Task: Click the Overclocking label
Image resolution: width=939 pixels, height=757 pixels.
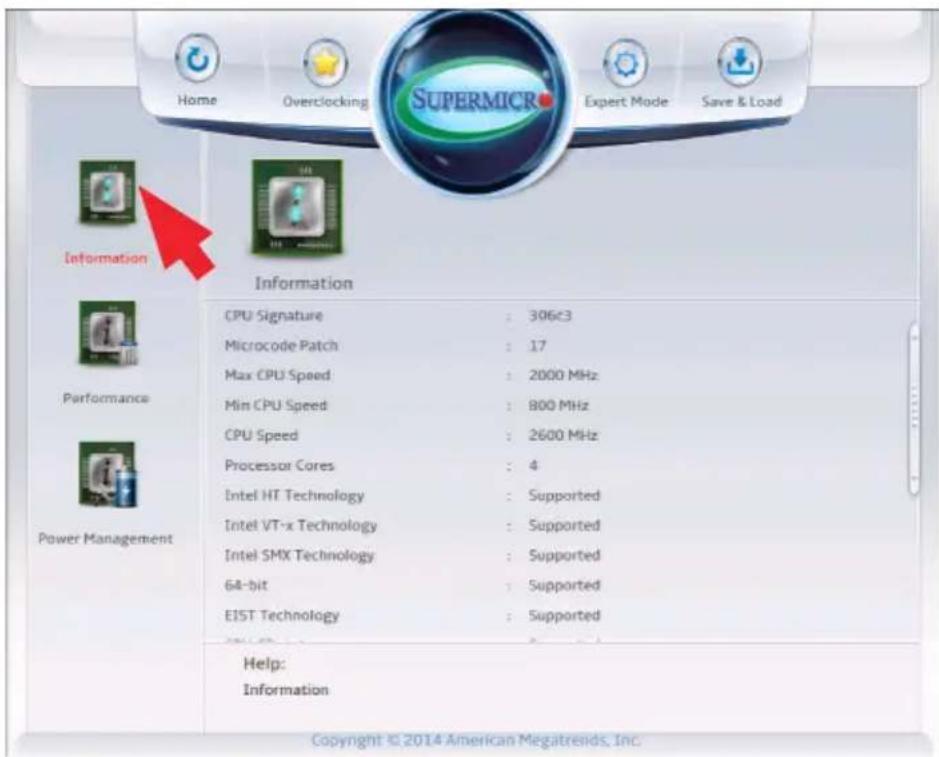Action: coord(326,101)
